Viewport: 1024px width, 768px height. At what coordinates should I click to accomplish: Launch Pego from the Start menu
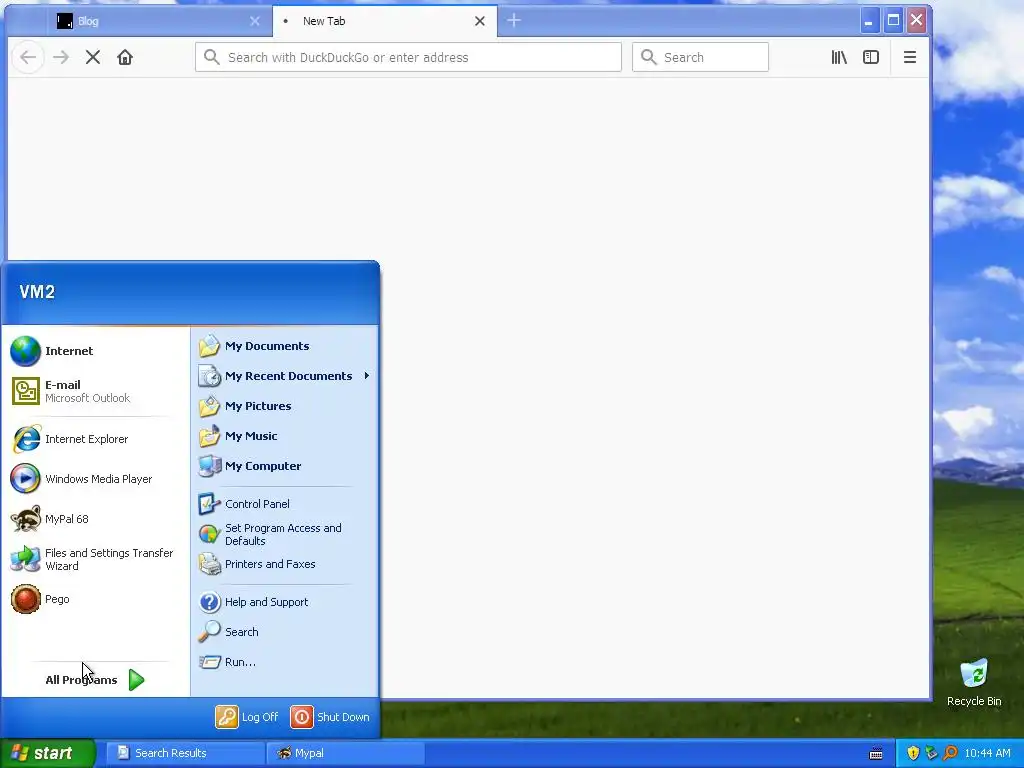pyautogui.click(x=95, y=599)
